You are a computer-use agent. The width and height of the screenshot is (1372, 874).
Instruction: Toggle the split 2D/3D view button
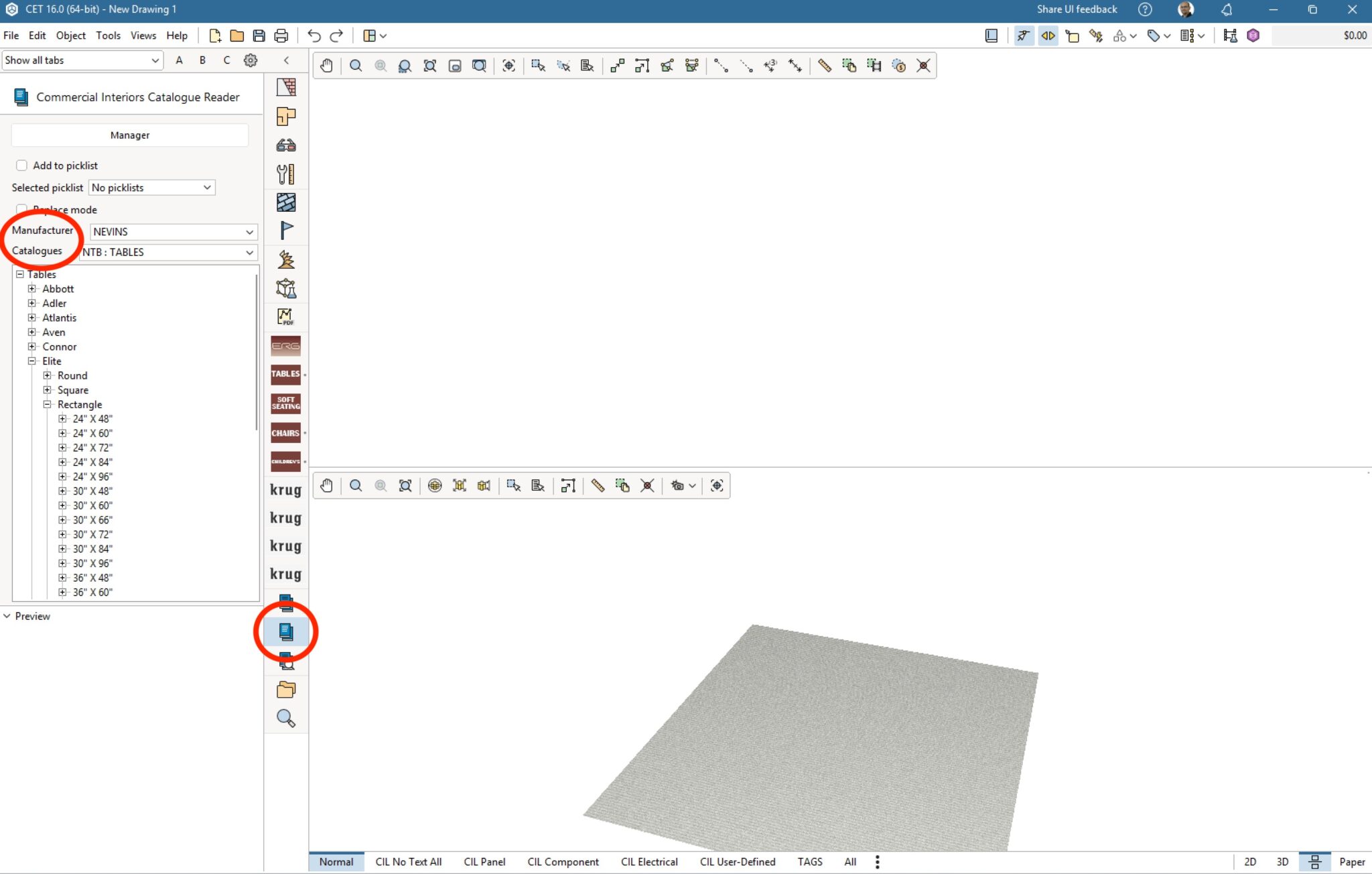tap(1315, 862)
